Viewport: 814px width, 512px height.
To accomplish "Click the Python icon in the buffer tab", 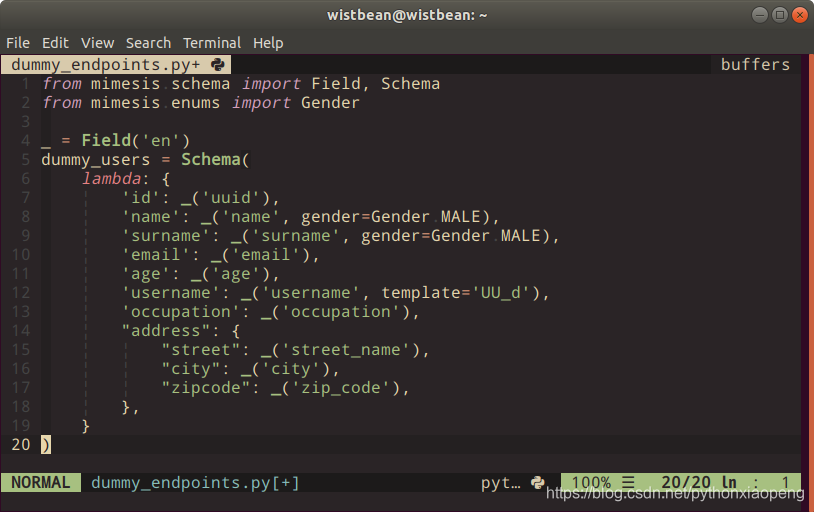I will pyautogui.click(x=218, y=64).
